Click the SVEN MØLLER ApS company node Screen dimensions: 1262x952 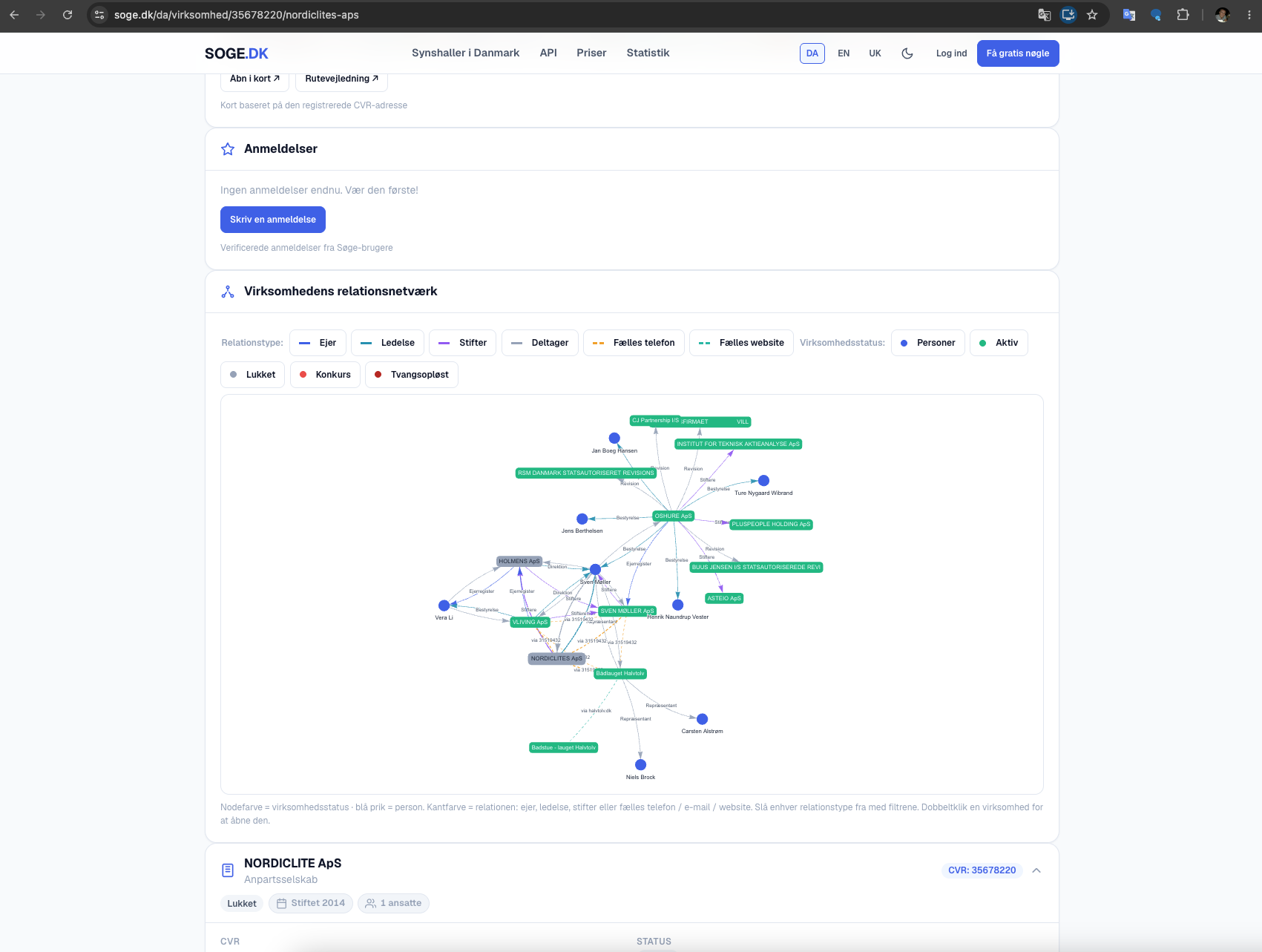627,611
